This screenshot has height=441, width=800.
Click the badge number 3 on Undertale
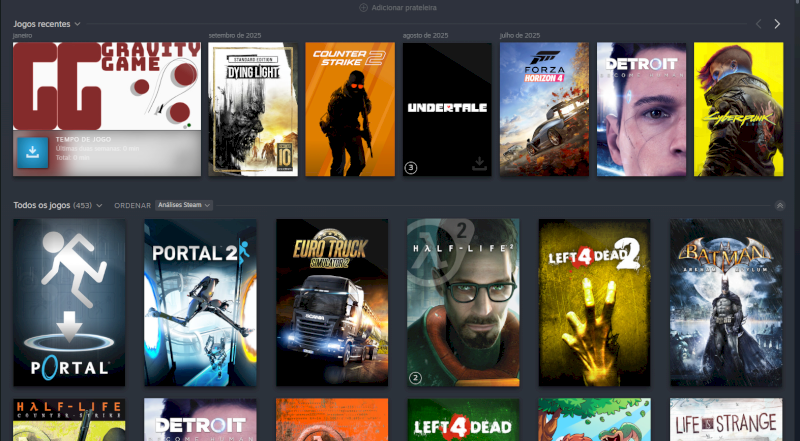411,167
